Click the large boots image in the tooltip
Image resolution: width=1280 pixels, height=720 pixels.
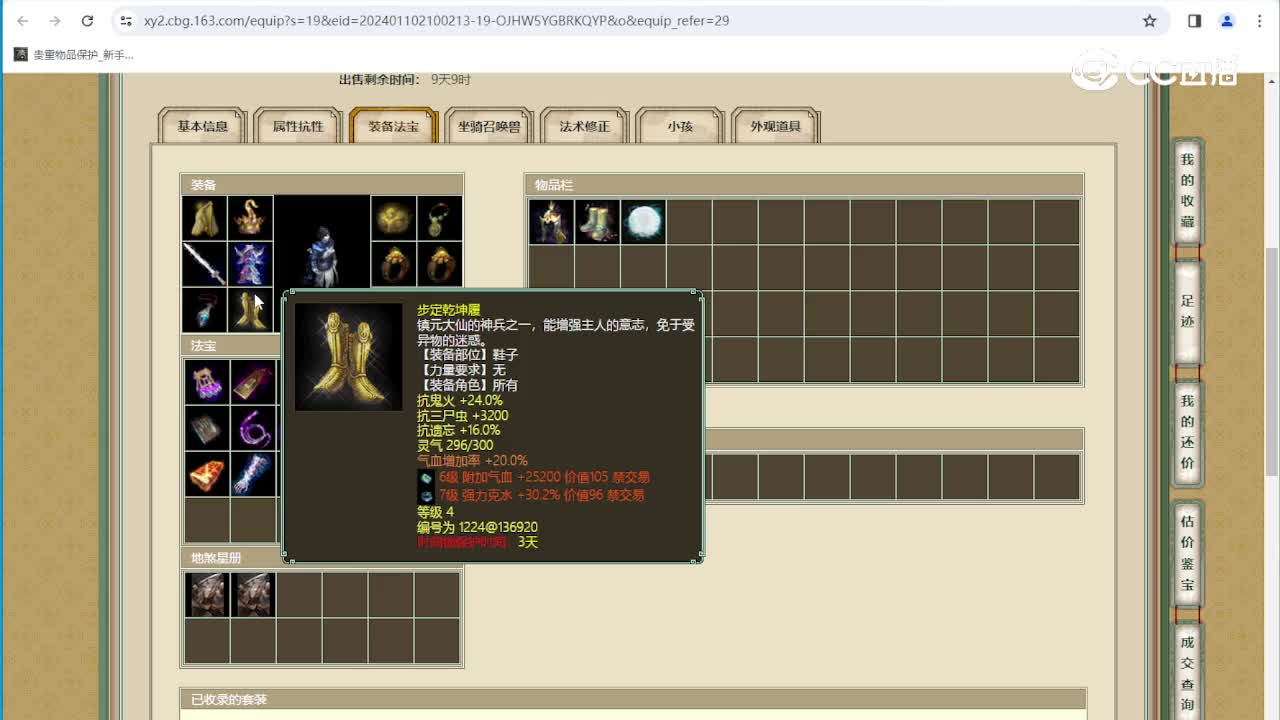[349, 357]
